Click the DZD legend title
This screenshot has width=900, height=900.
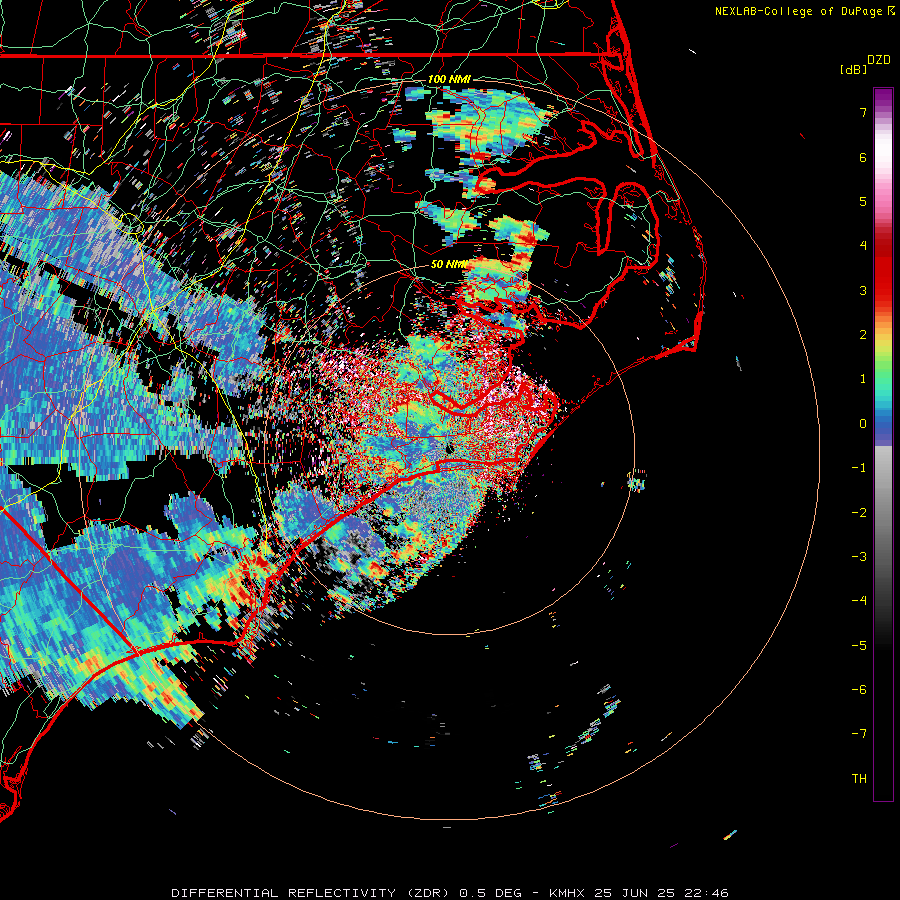[x=879, y=60]
